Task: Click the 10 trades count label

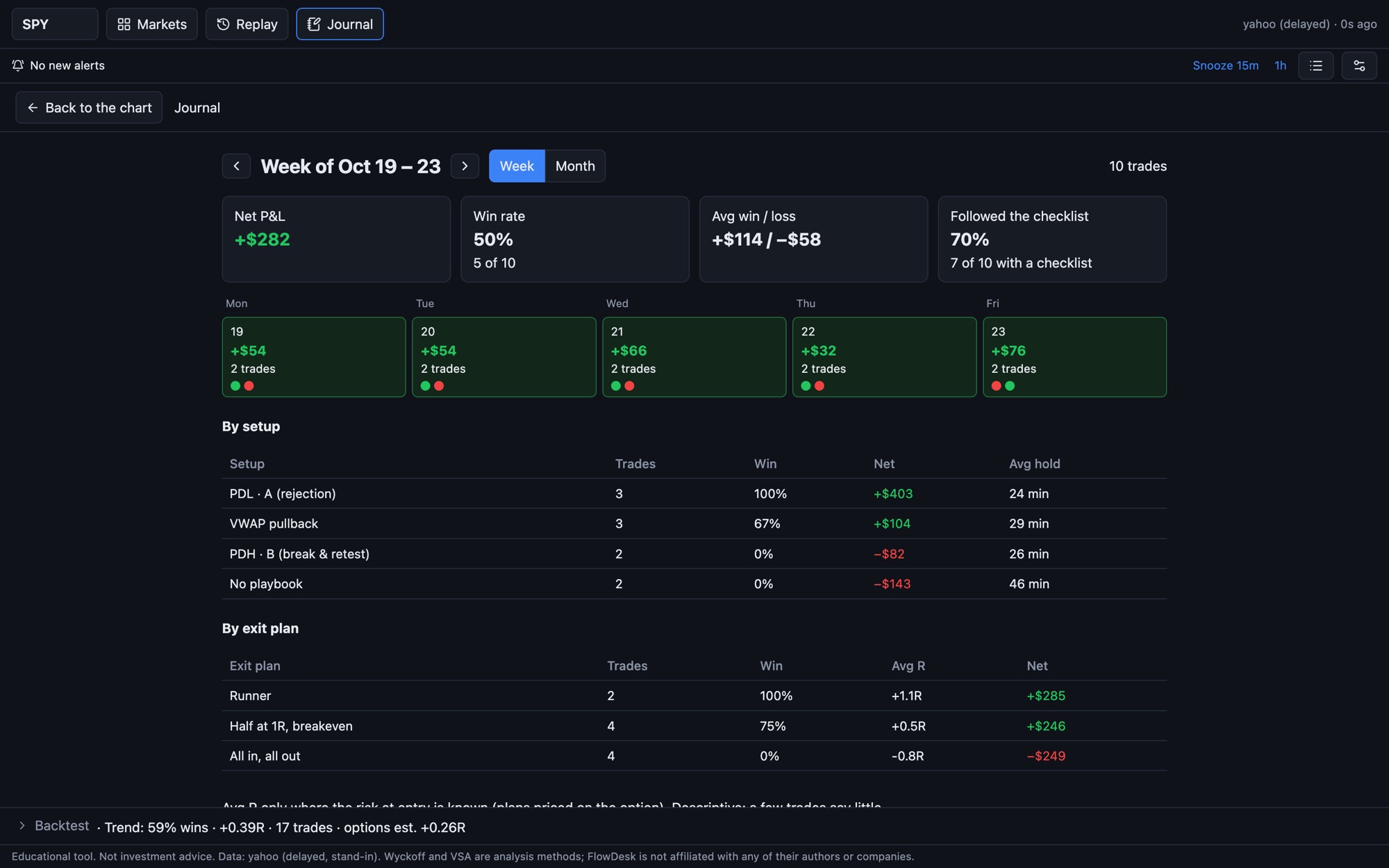Action: pyautogui.click(x=1138, y=166)
